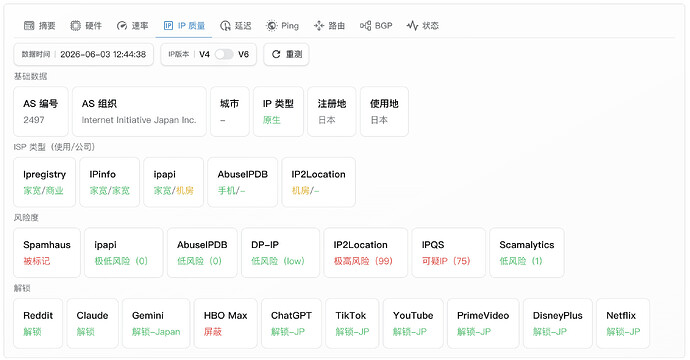
Task: Click the AbuseIPDB 手机 ISP card
Action: point(242,182)
